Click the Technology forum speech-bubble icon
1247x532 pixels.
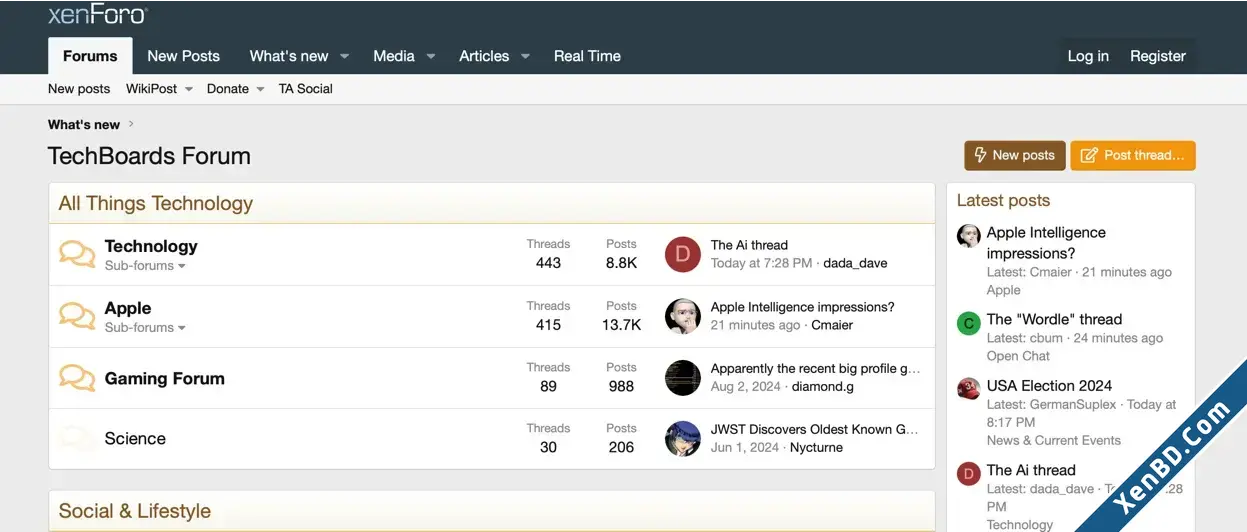(77, 254)
